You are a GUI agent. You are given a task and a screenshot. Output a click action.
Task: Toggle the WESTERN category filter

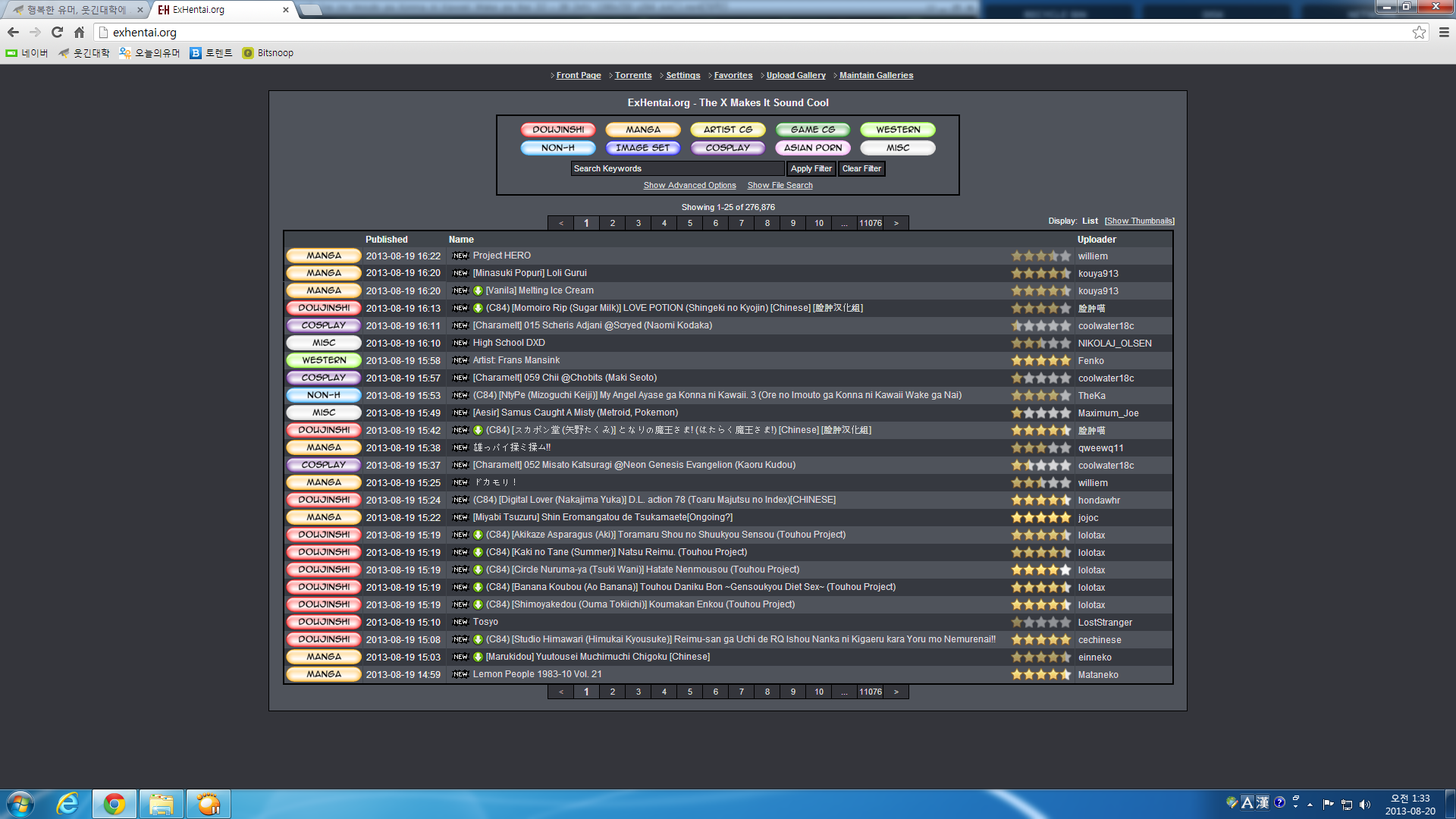898,130
